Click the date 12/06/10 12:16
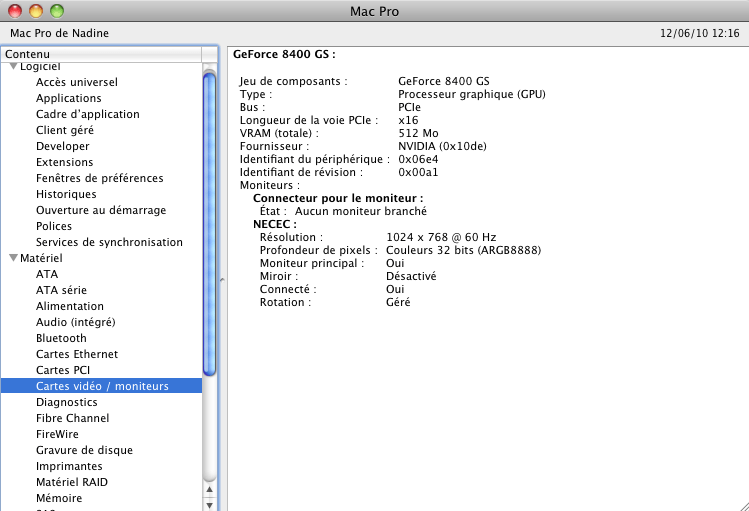The image size is (749, 511). pyautogui.click(x=699, y=33)
